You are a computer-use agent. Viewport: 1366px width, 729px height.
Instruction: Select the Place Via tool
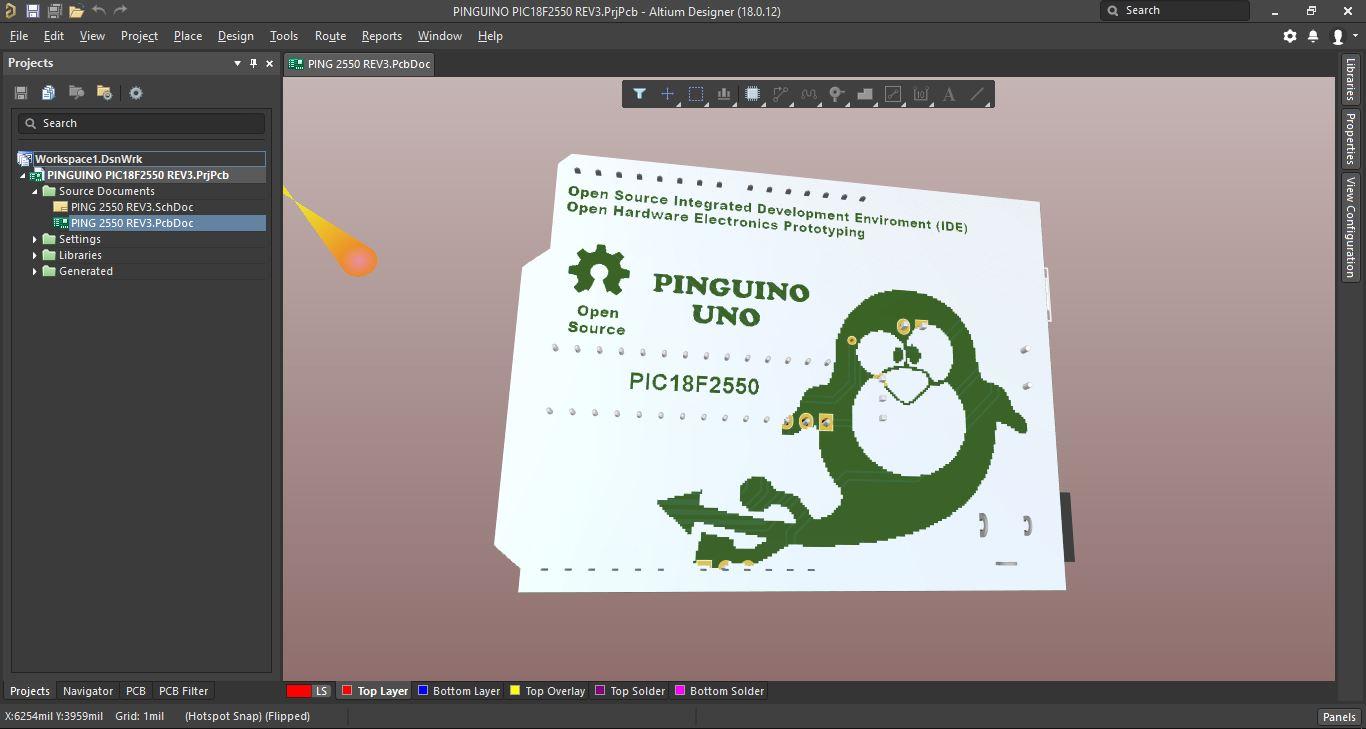837,94
